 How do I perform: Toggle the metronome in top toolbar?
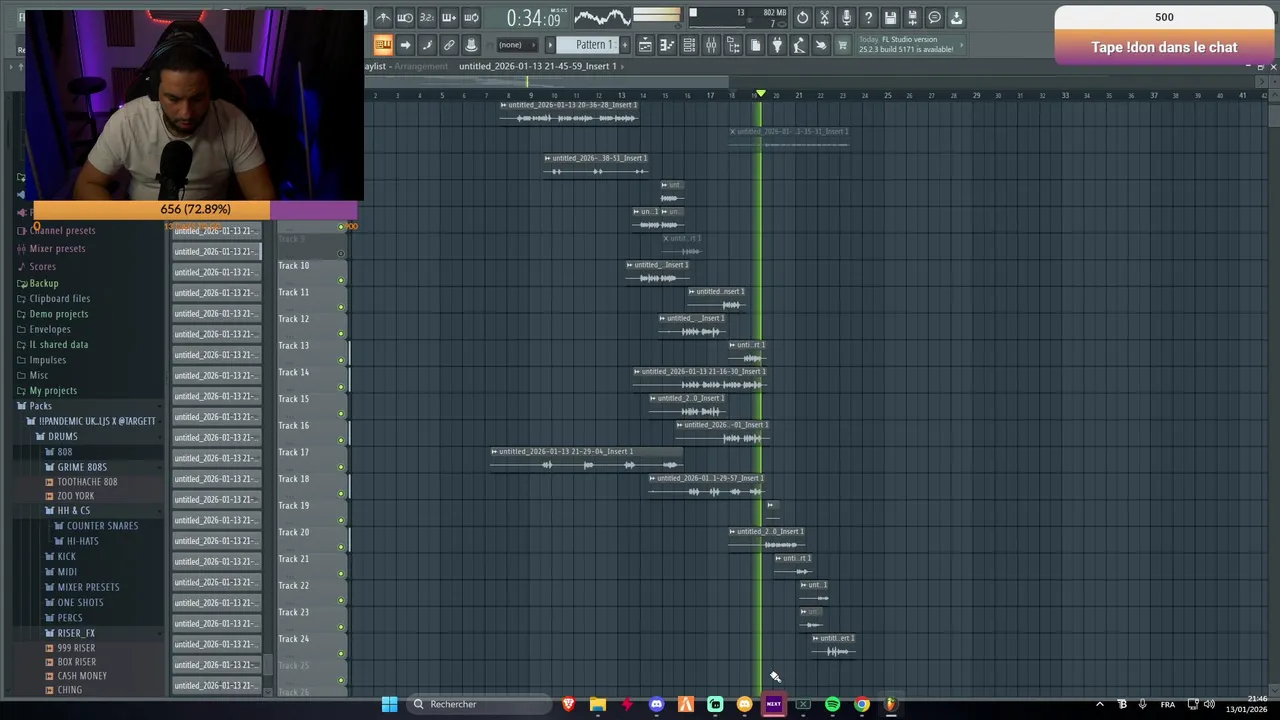point(383,17)
